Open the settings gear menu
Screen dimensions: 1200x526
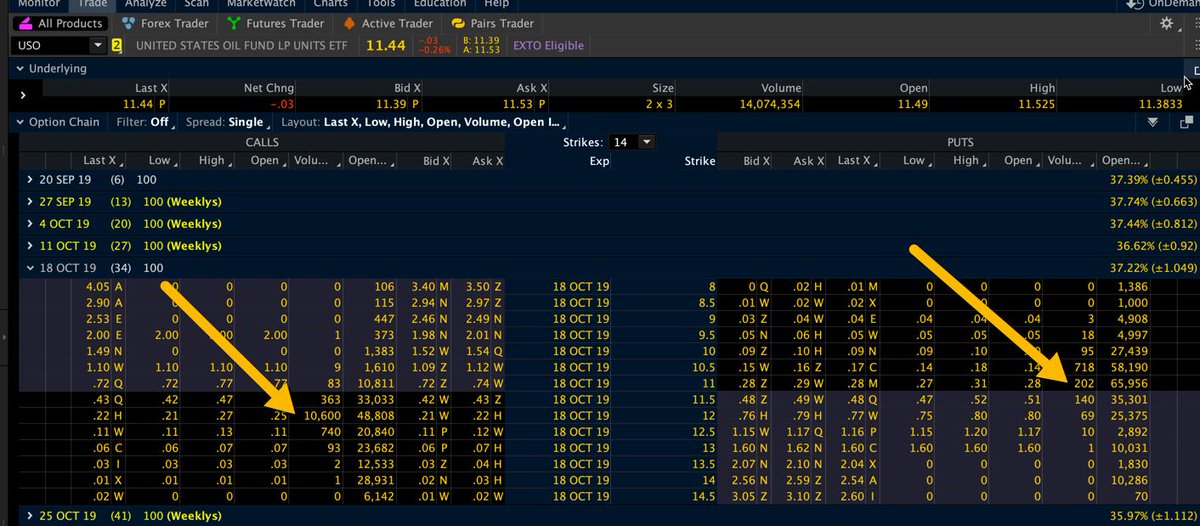pyautogui.click(x=1168, y=23)
